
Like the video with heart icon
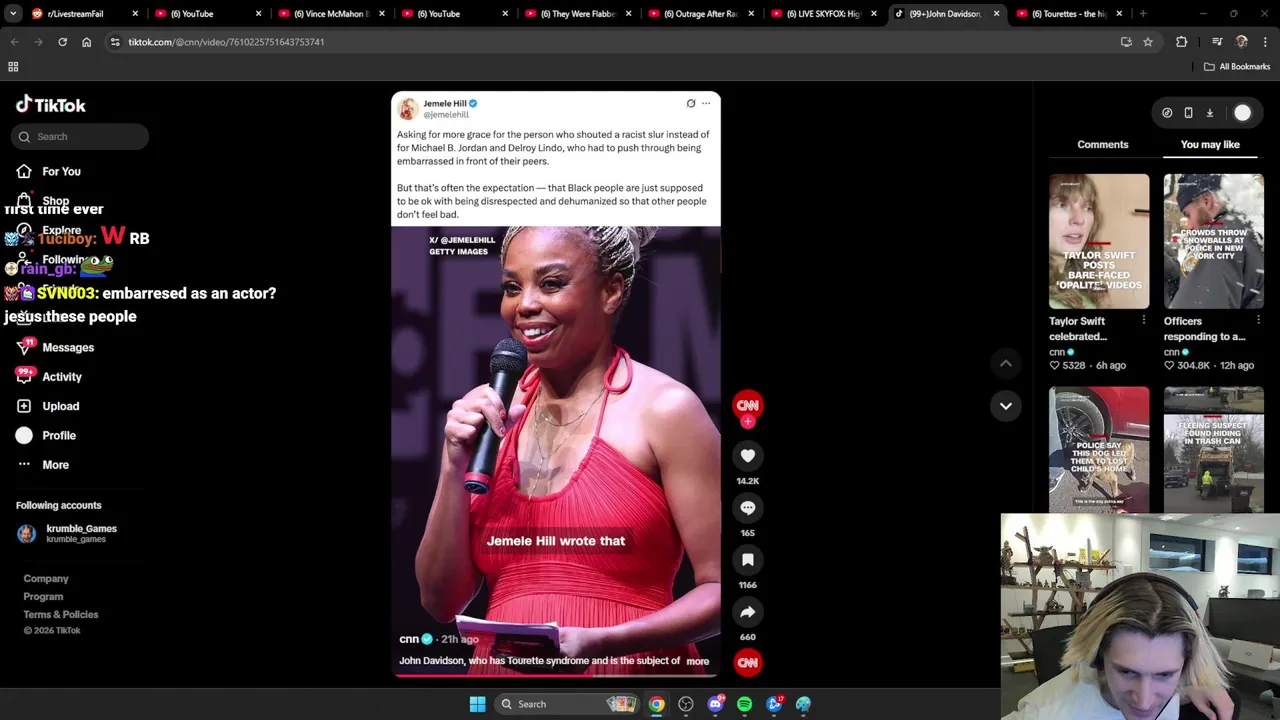point(748,456)
